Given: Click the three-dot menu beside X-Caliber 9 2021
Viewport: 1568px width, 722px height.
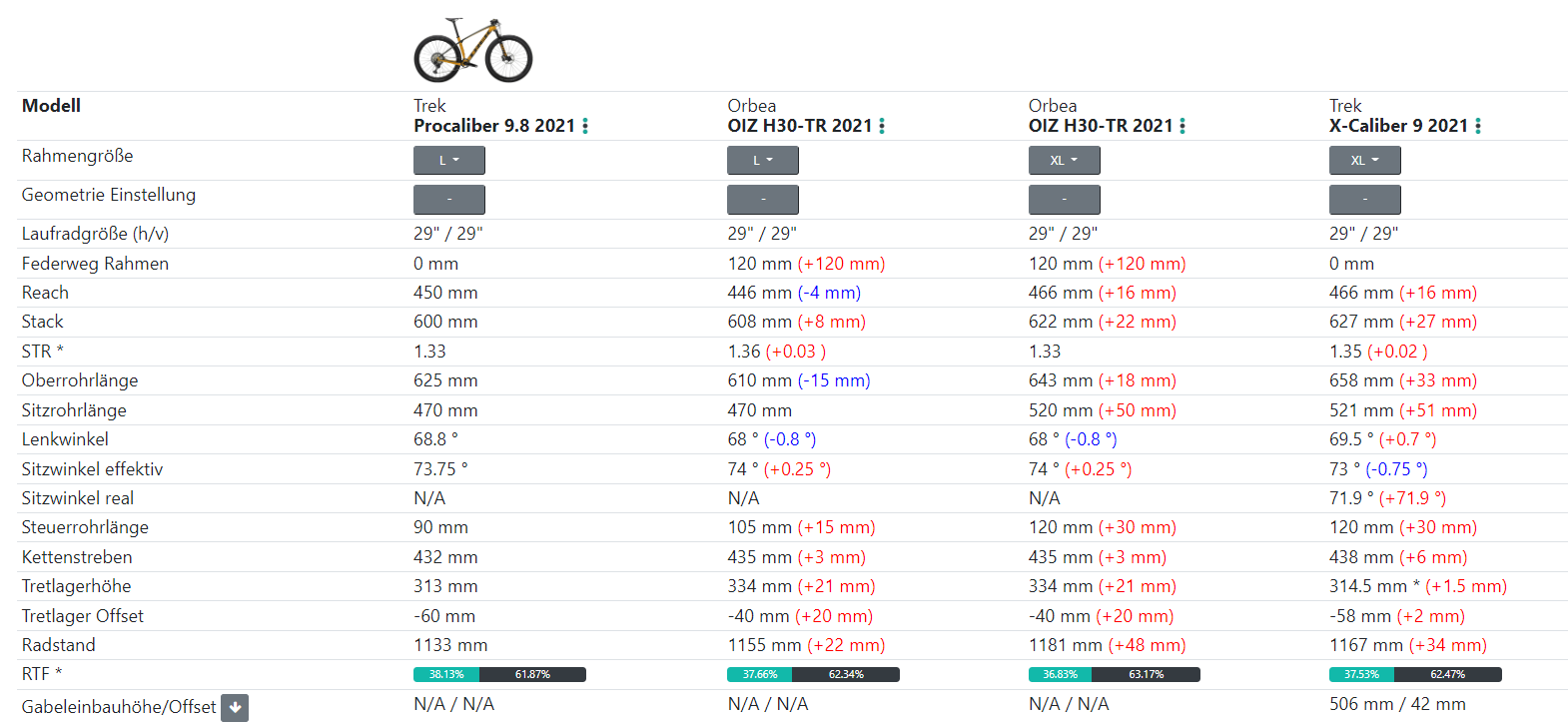Looking at the screenshot, I should point(1478,126).
